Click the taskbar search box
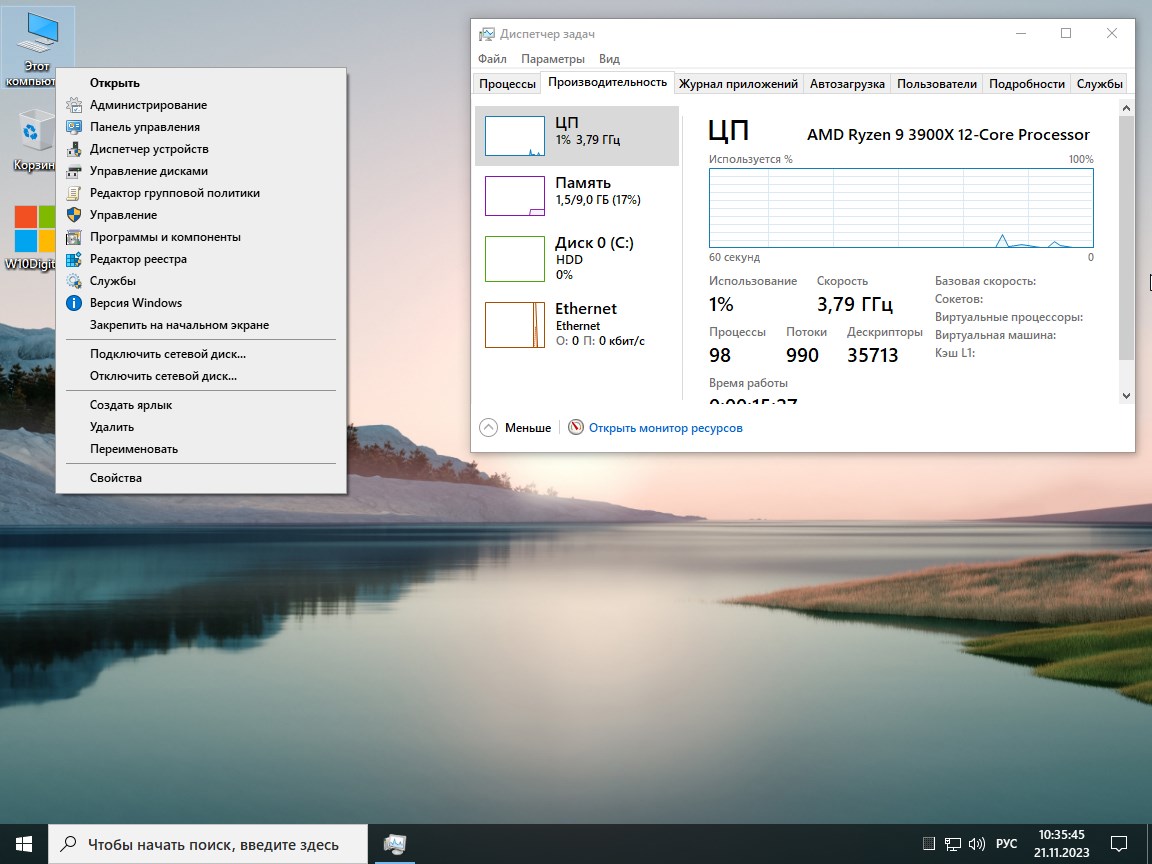Image resolution: width=1152 pixels, height=864 pixels. click(x=207, y=844)
